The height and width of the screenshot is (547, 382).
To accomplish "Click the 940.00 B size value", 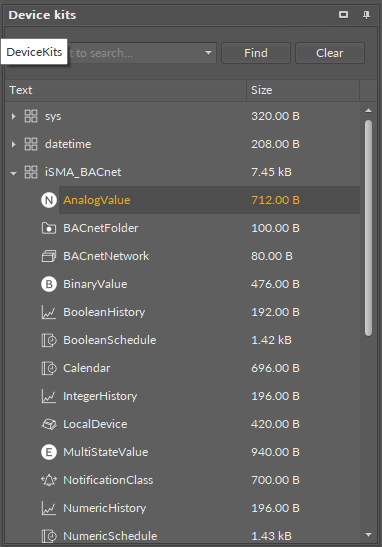I will [275, 452].
